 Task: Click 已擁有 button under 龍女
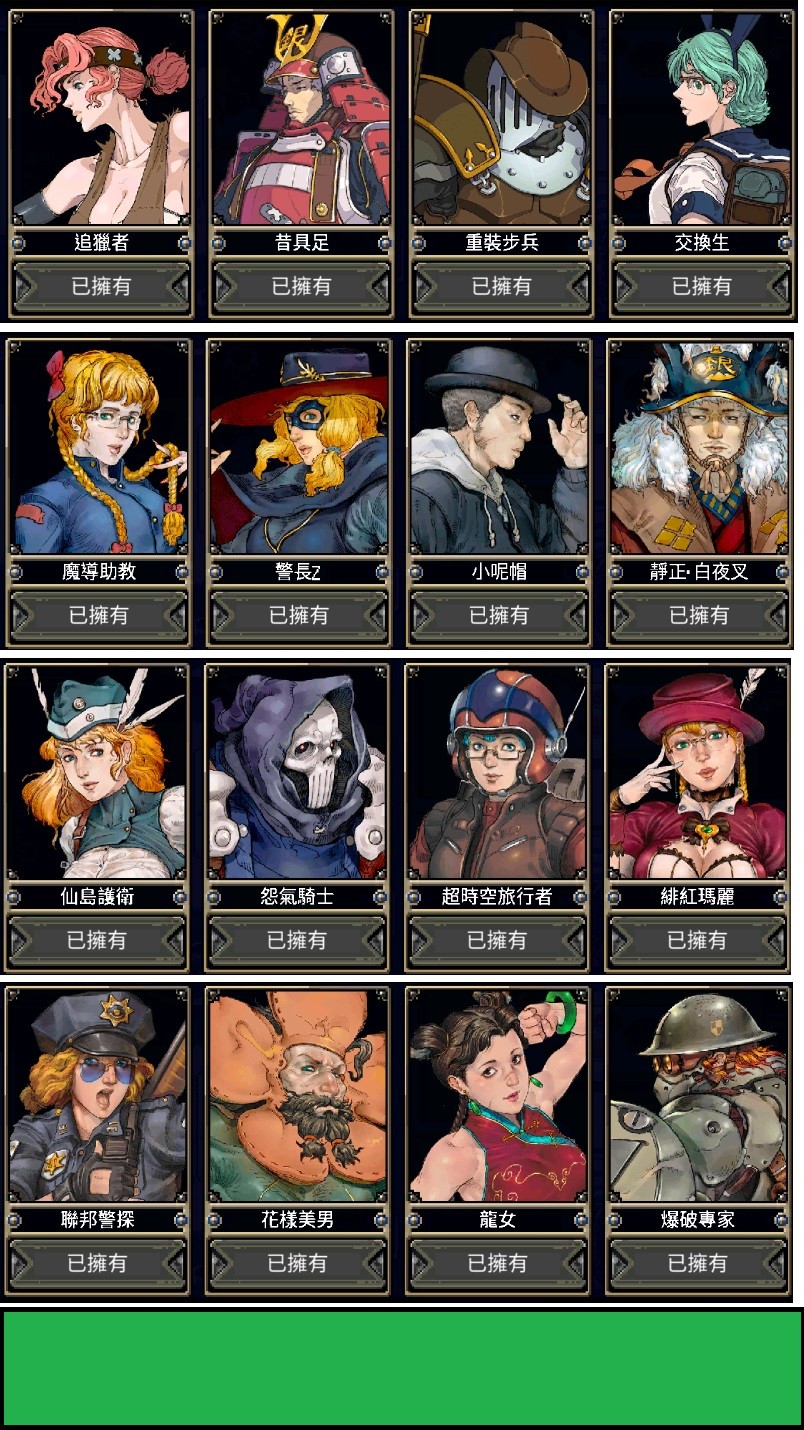[497, 1264]
